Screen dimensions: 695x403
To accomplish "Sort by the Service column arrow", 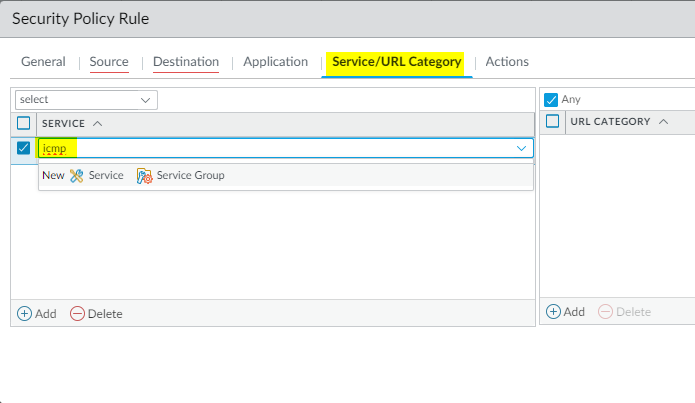I will [x=97, y=123].
